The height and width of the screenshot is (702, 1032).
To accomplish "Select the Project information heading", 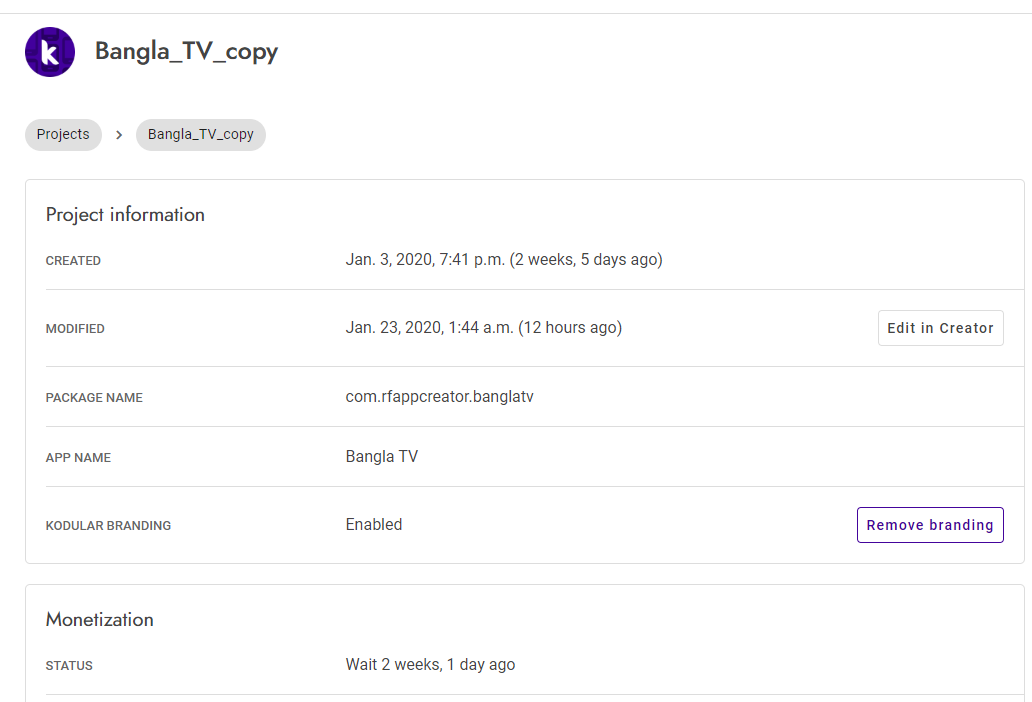I will 125,214.
